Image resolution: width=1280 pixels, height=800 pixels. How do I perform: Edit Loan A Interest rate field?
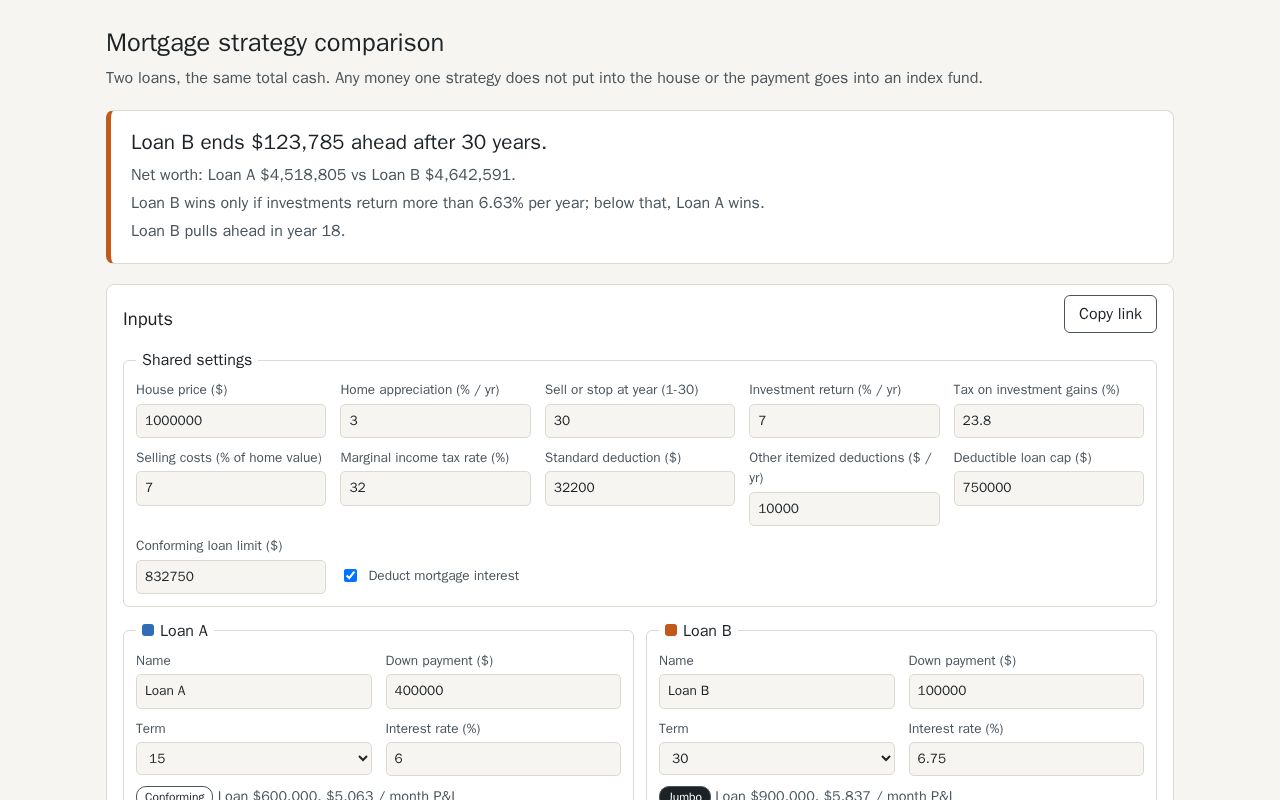tap(503, 759)
